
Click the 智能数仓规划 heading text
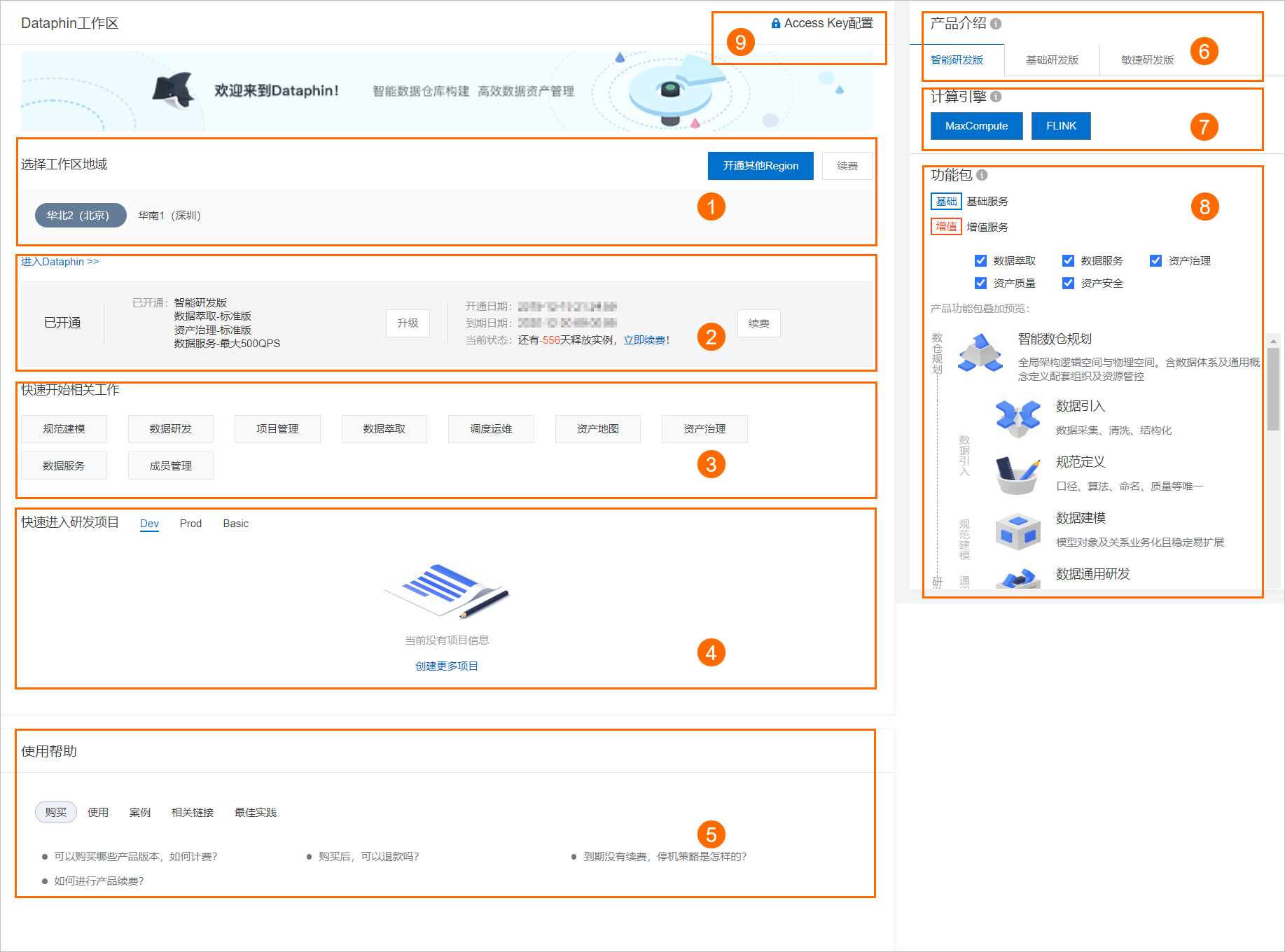click(1055, 339)
